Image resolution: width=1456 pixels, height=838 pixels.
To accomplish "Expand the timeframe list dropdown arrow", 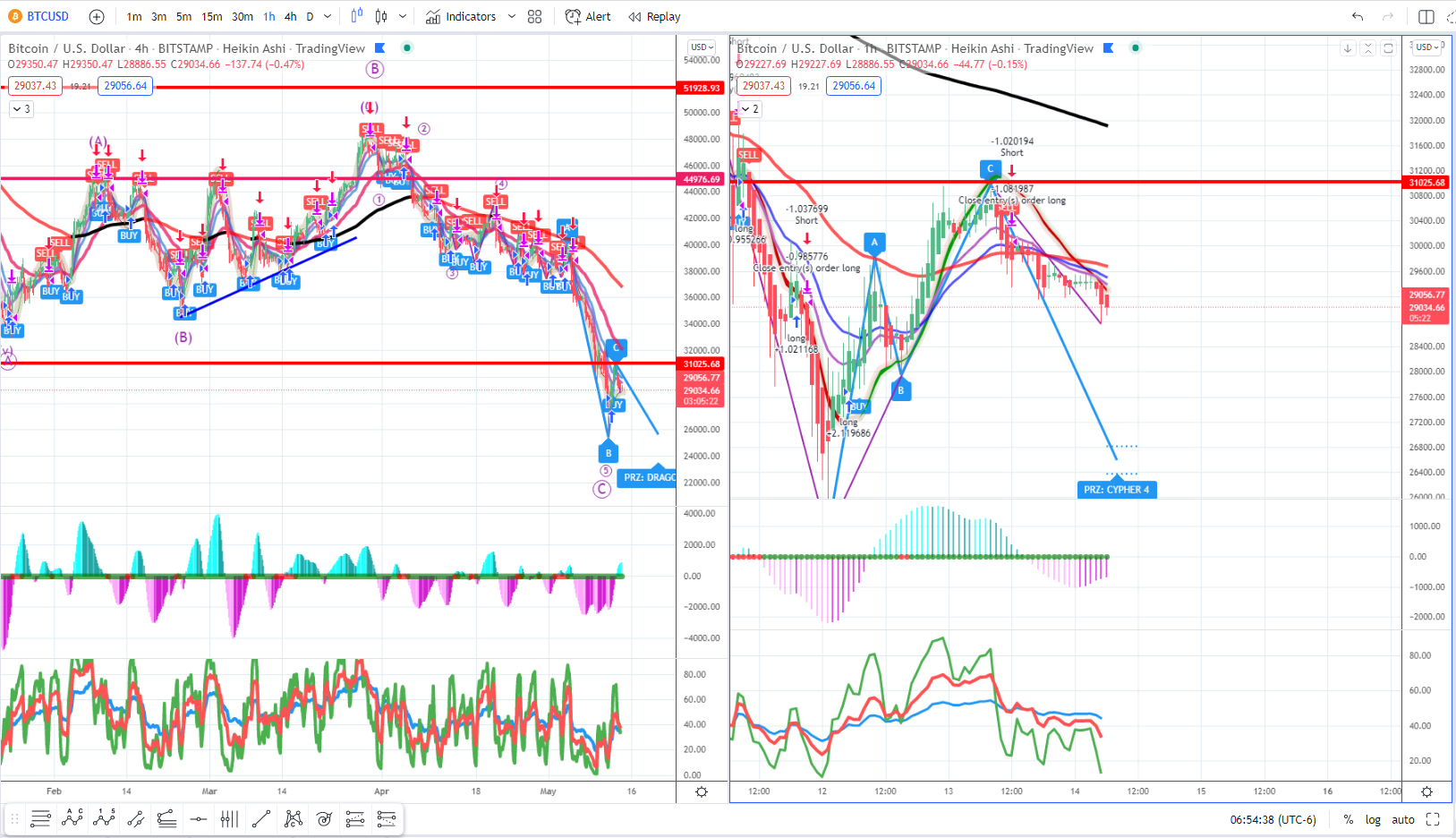I will coord(328,16).
